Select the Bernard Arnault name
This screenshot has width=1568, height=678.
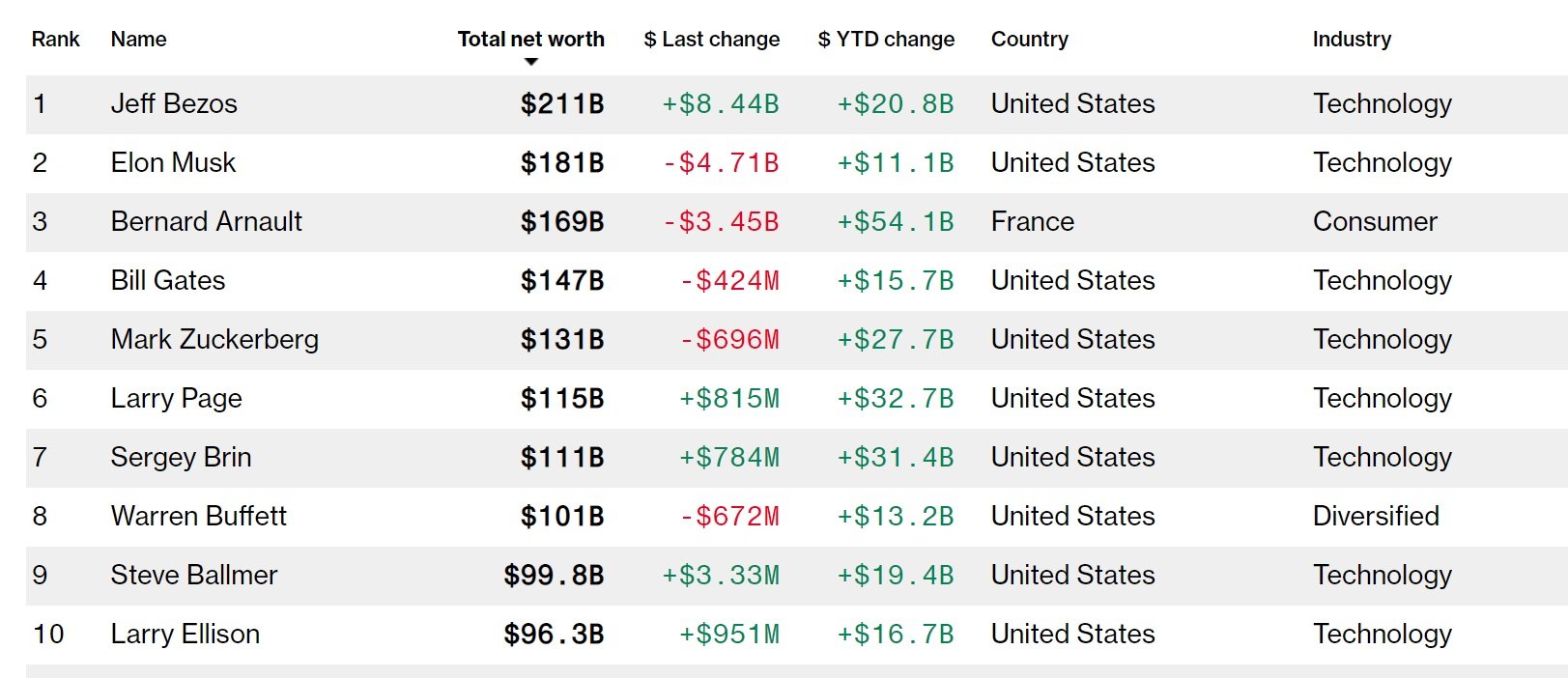tap(206, 222)
